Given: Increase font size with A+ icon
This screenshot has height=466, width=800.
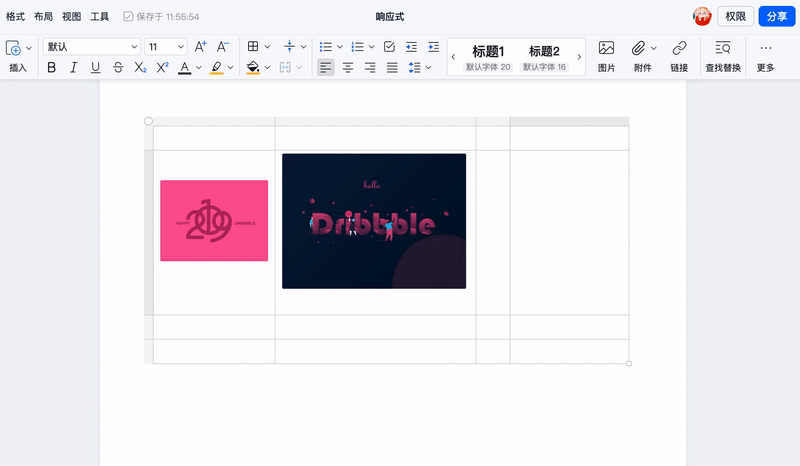Looking at the screenshot, I should [x=201, y=47].
